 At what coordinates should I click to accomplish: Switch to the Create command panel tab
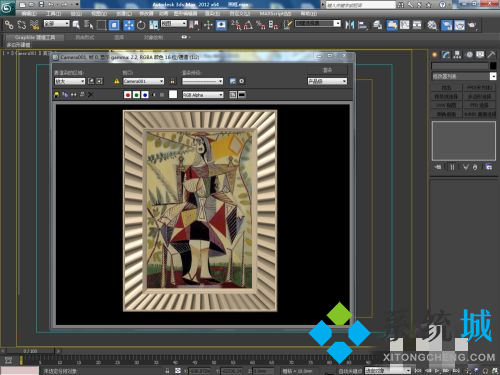coord(435,55)
